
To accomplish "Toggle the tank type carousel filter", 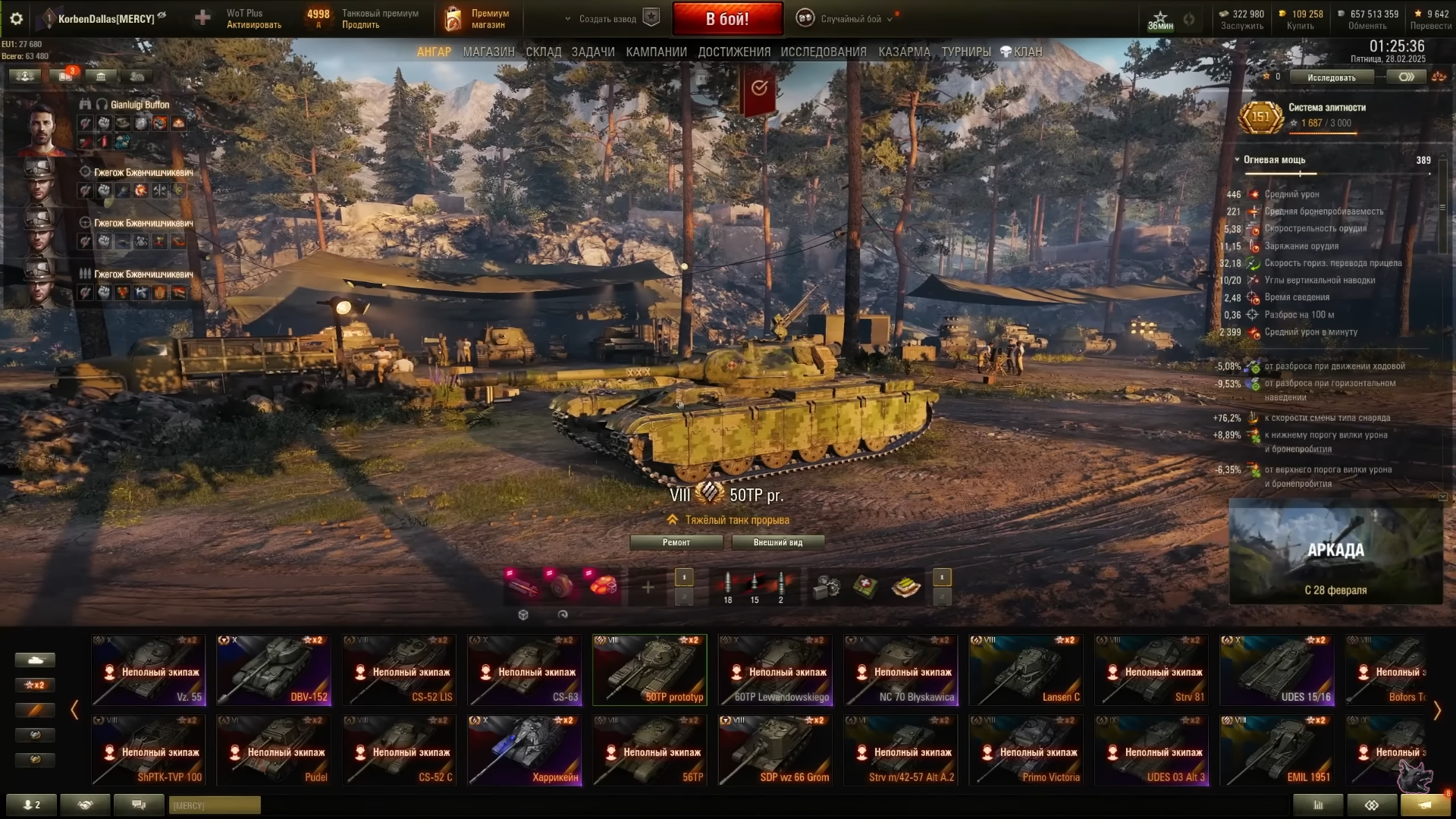I will coord(35,660).
